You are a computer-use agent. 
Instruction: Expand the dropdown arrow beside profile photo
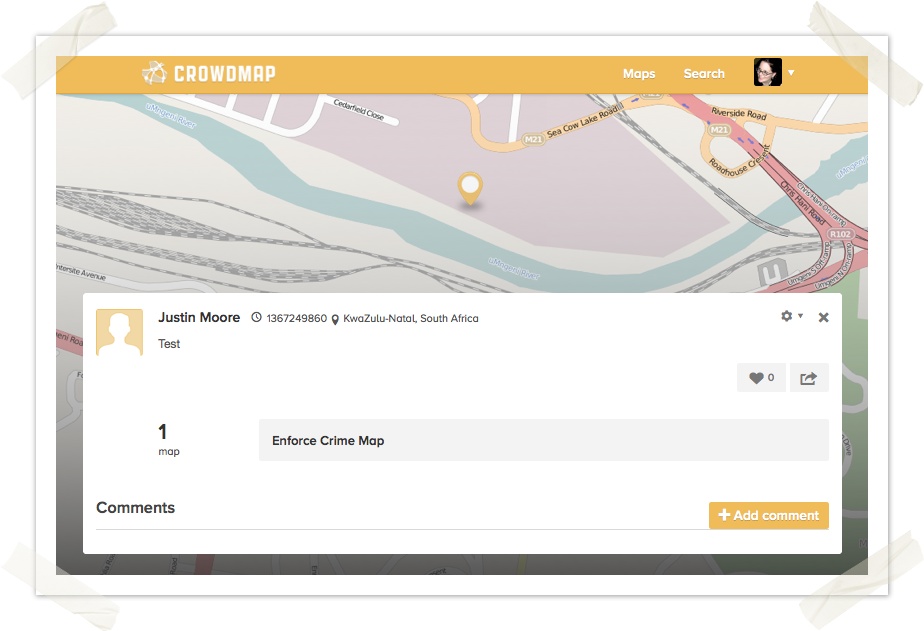[x=791, y=73]
